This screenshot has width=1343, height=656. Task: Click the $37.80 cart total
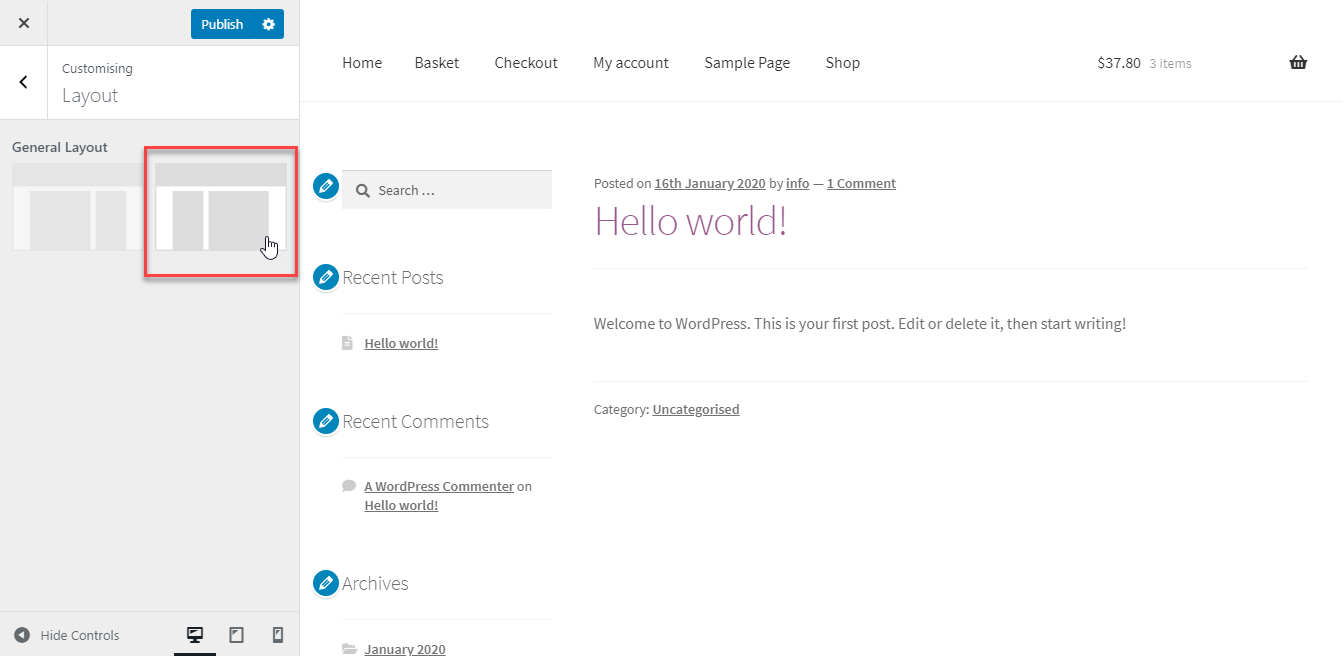coord(1119,63)
